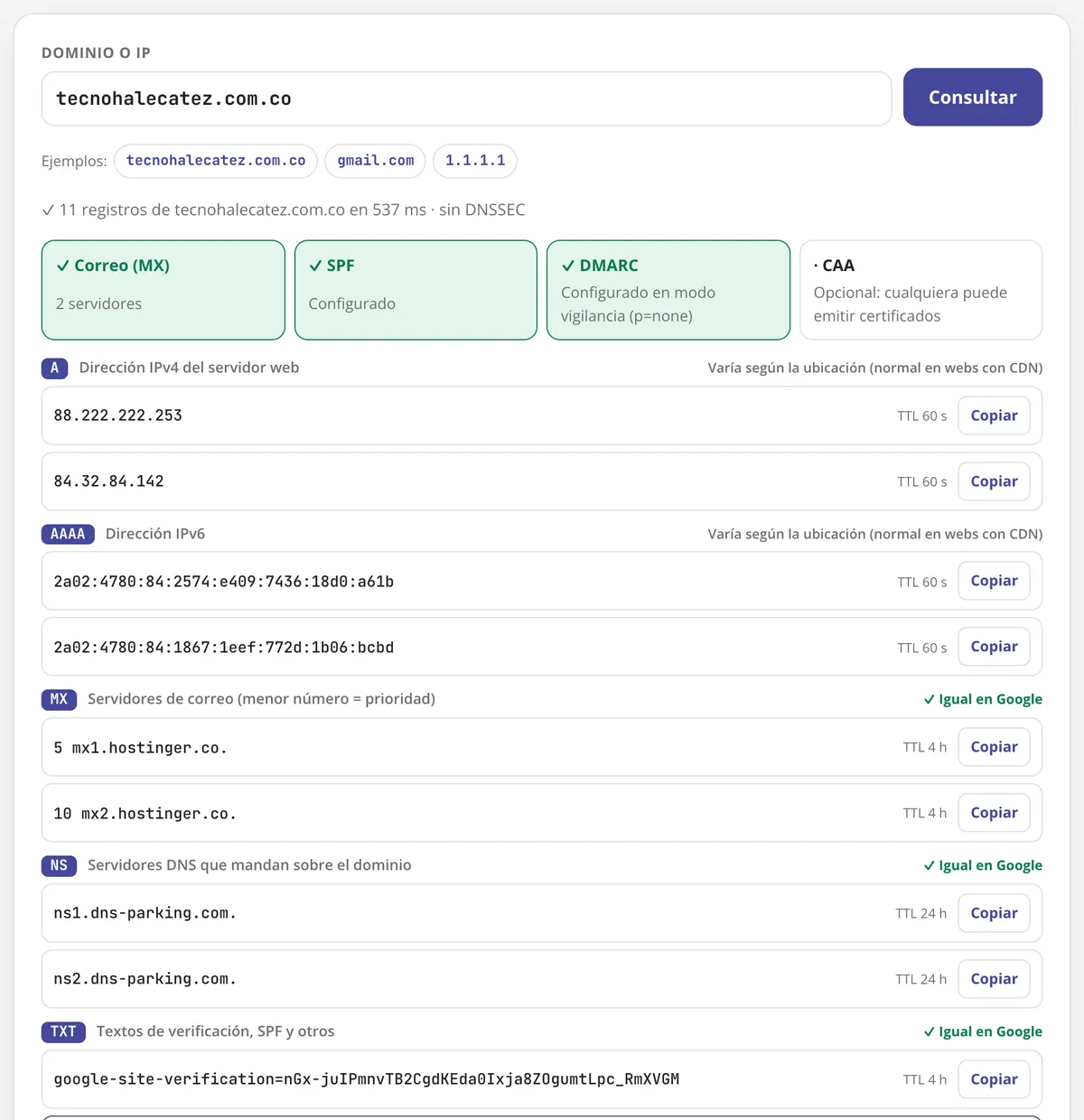The width and height of the screenshot is (1084, 1120).
Task: Select the IP text 84.32.84.142
Action: (108, 481)
